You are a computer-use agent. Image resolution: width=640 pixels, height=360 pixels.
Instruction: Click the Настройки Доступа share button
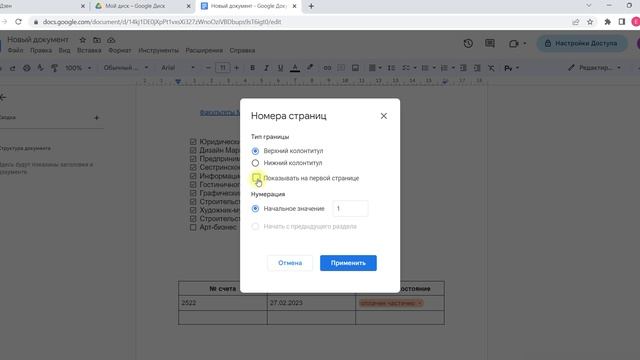pos(582,43)
